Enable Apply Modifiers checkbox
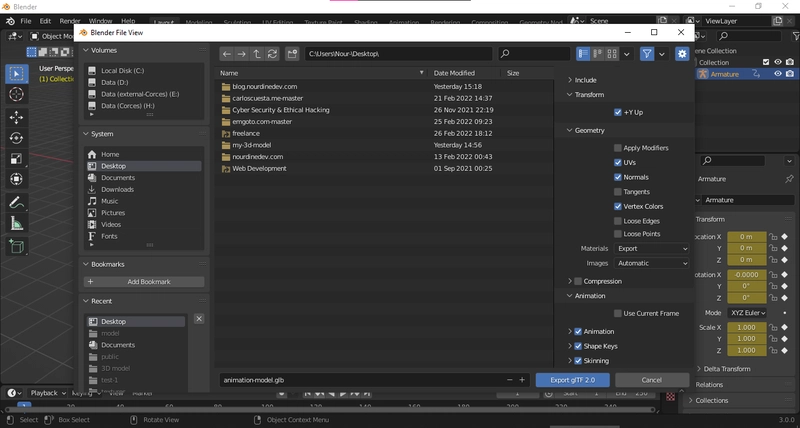The width and height of the screenshot is (800, 428). tap(618, 148)
